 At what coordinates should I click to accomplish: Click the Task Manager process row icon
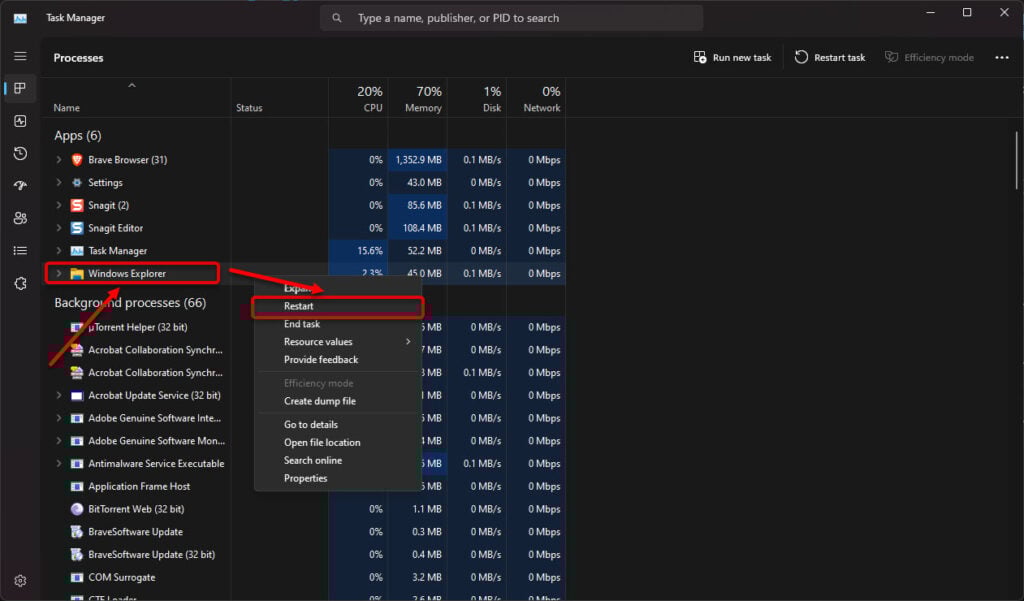coord(77,251)
